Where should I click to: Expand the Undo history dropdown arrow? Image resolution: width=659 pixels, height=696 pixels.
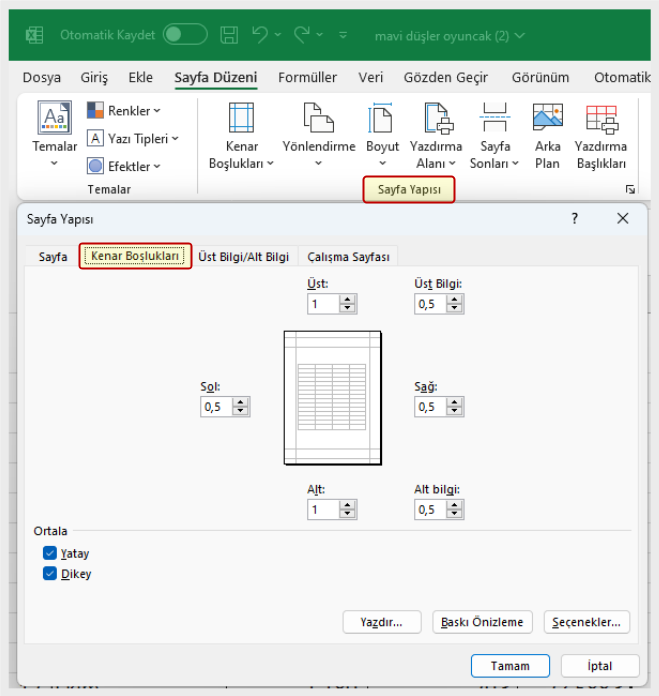point(278,35)
